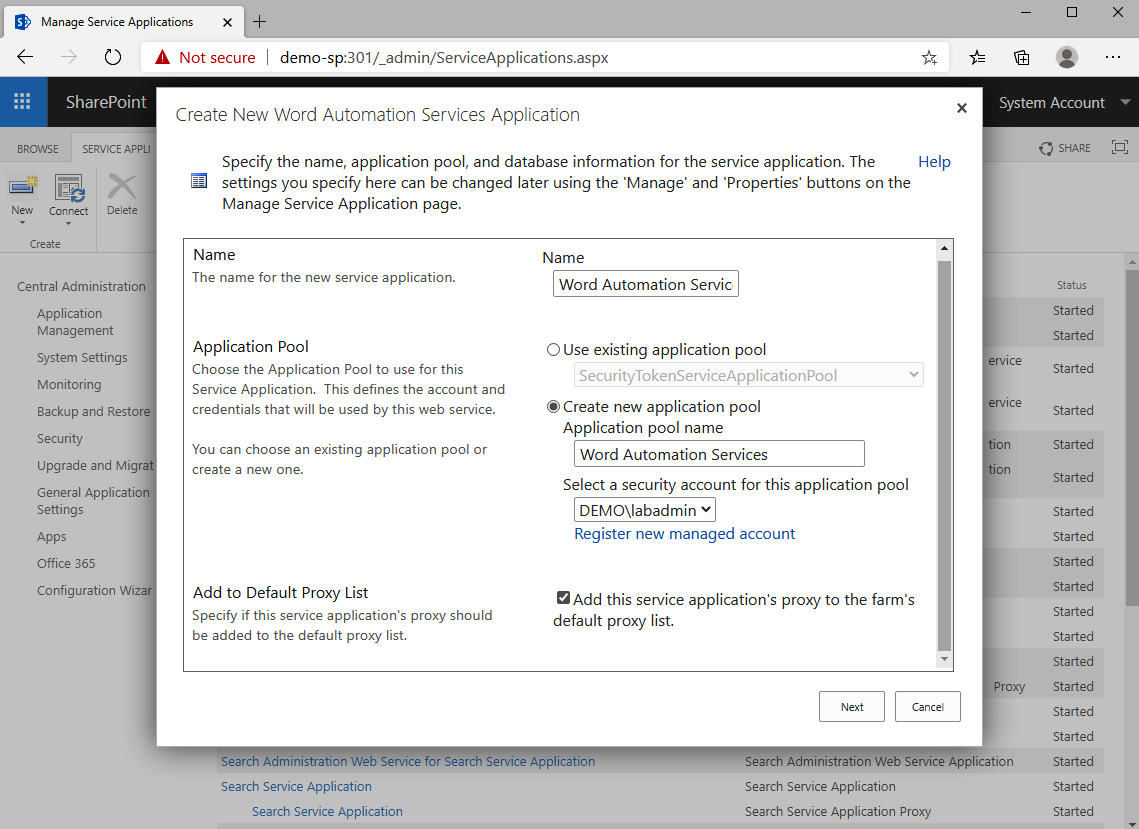Open the Configuration Wizards link
The width and height of the screenshot is (1139, 829).
94,590
